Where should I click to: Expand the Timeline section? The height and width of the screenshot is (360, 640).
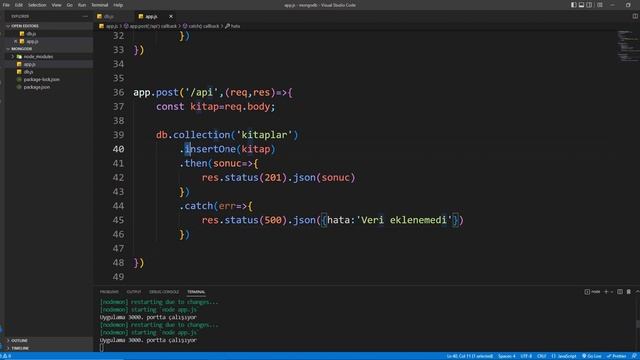(x=20, y=348)
